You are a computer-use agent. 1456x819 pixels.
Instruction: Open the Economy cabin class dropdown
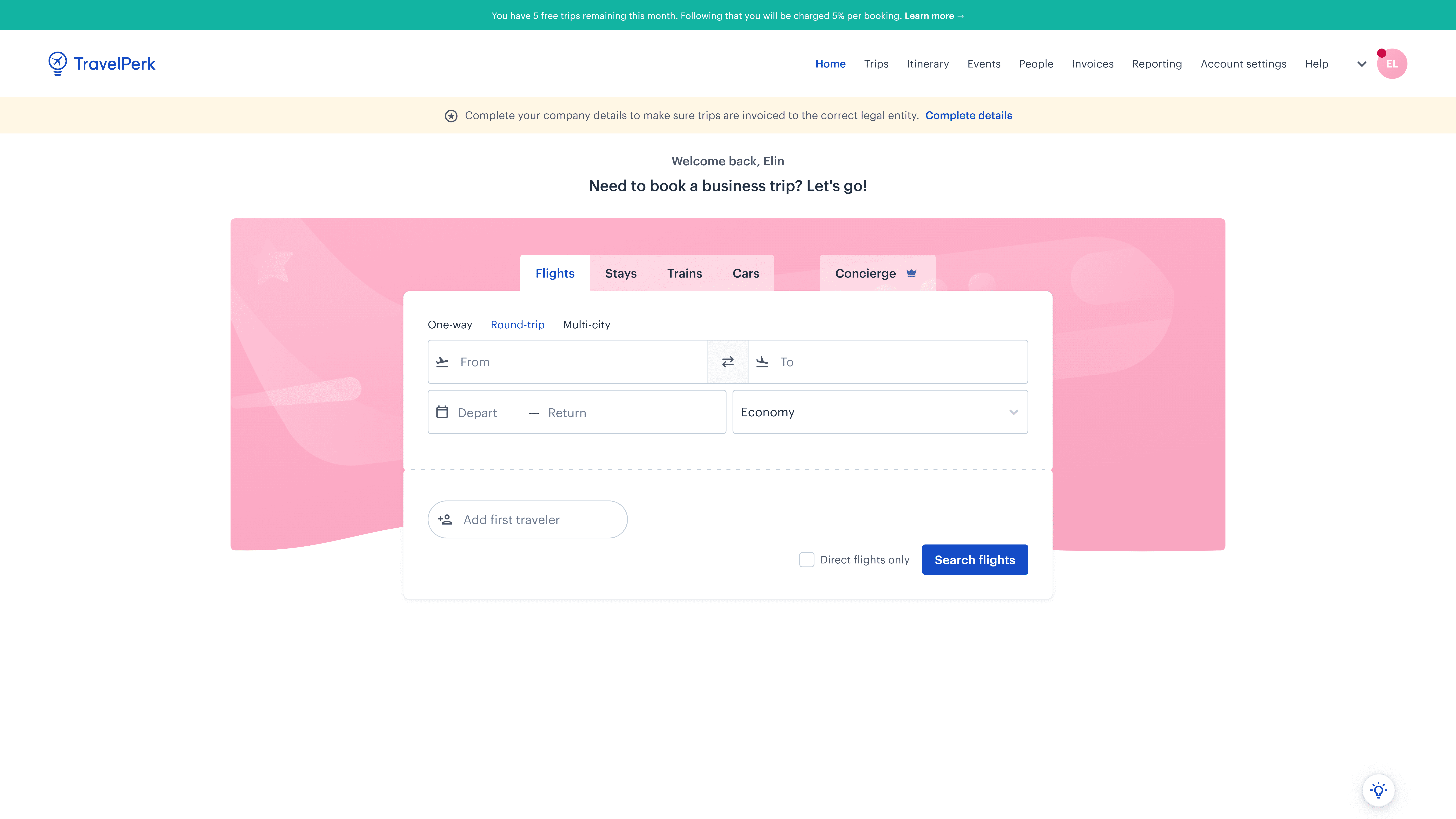(880, 412)
